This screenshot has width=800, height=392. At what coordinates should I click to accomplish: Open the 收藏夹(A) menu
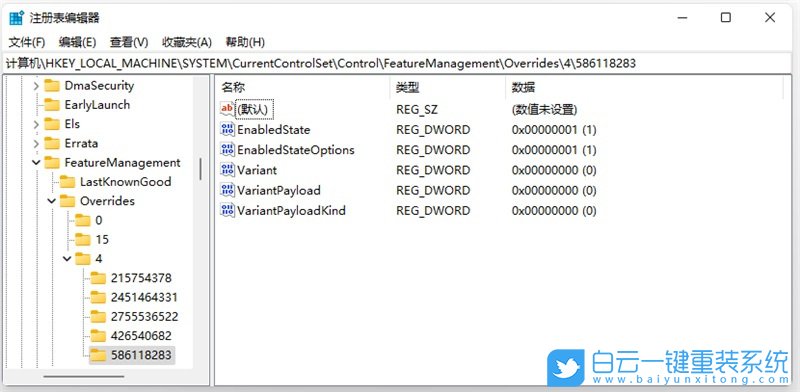[x=187, y=42]
